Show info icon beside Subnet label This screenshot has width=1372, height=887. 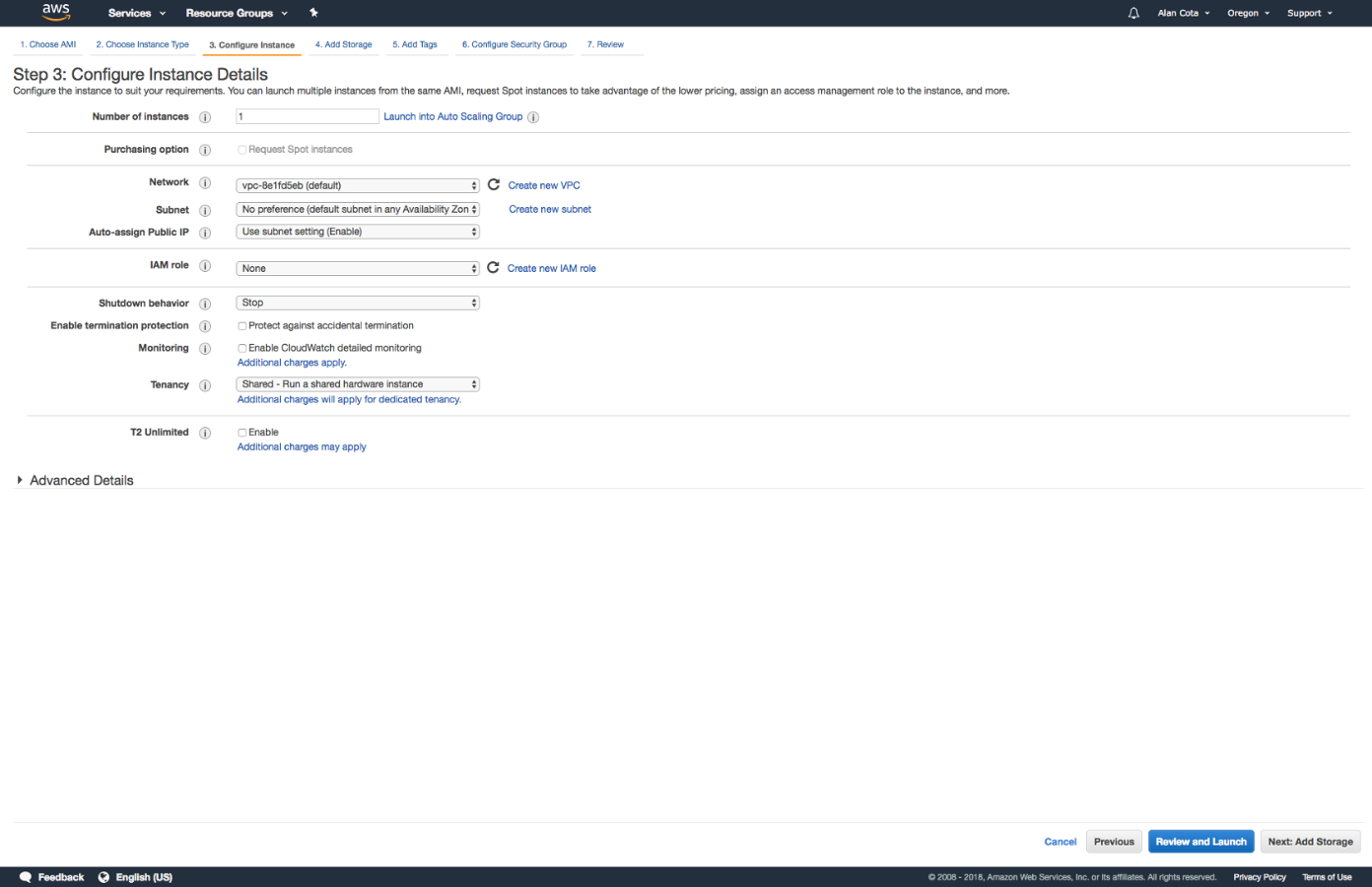click(x=205, y=211)
